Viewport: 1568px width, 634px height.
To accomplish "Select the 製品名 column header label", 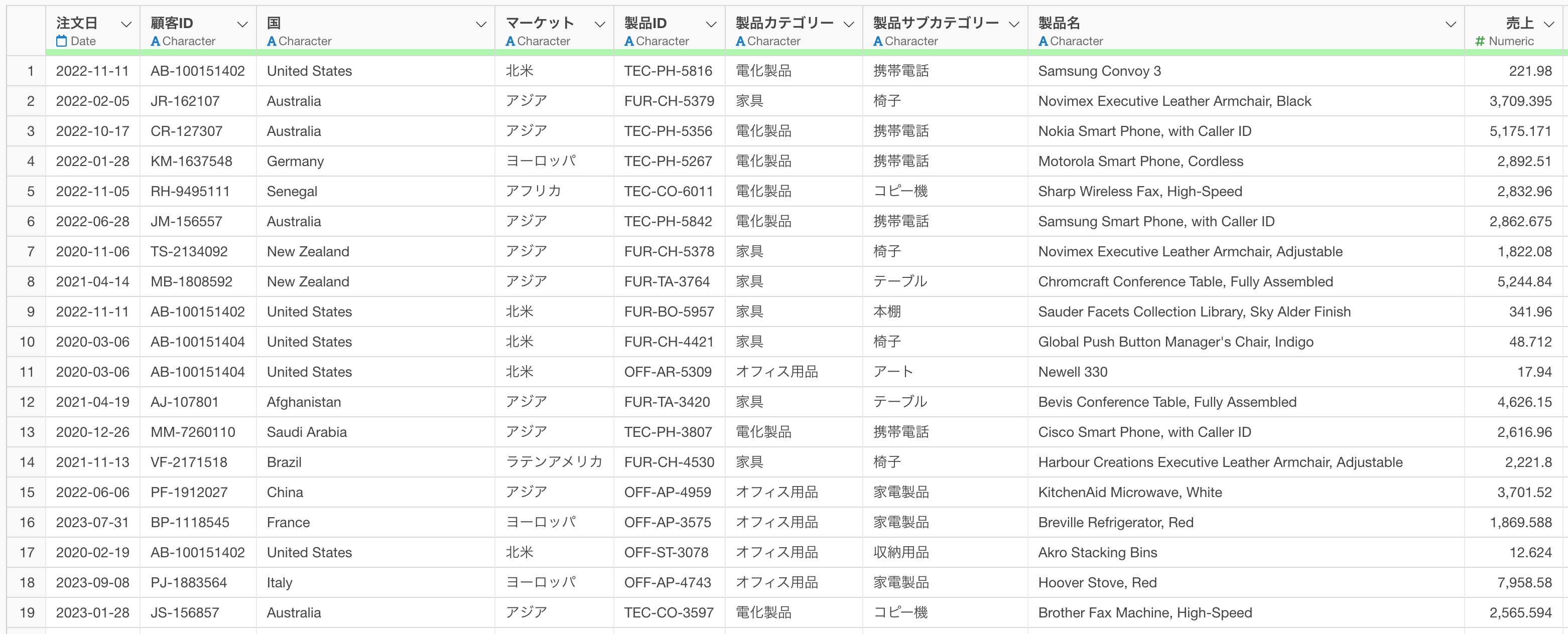I will click(1059, 23).
